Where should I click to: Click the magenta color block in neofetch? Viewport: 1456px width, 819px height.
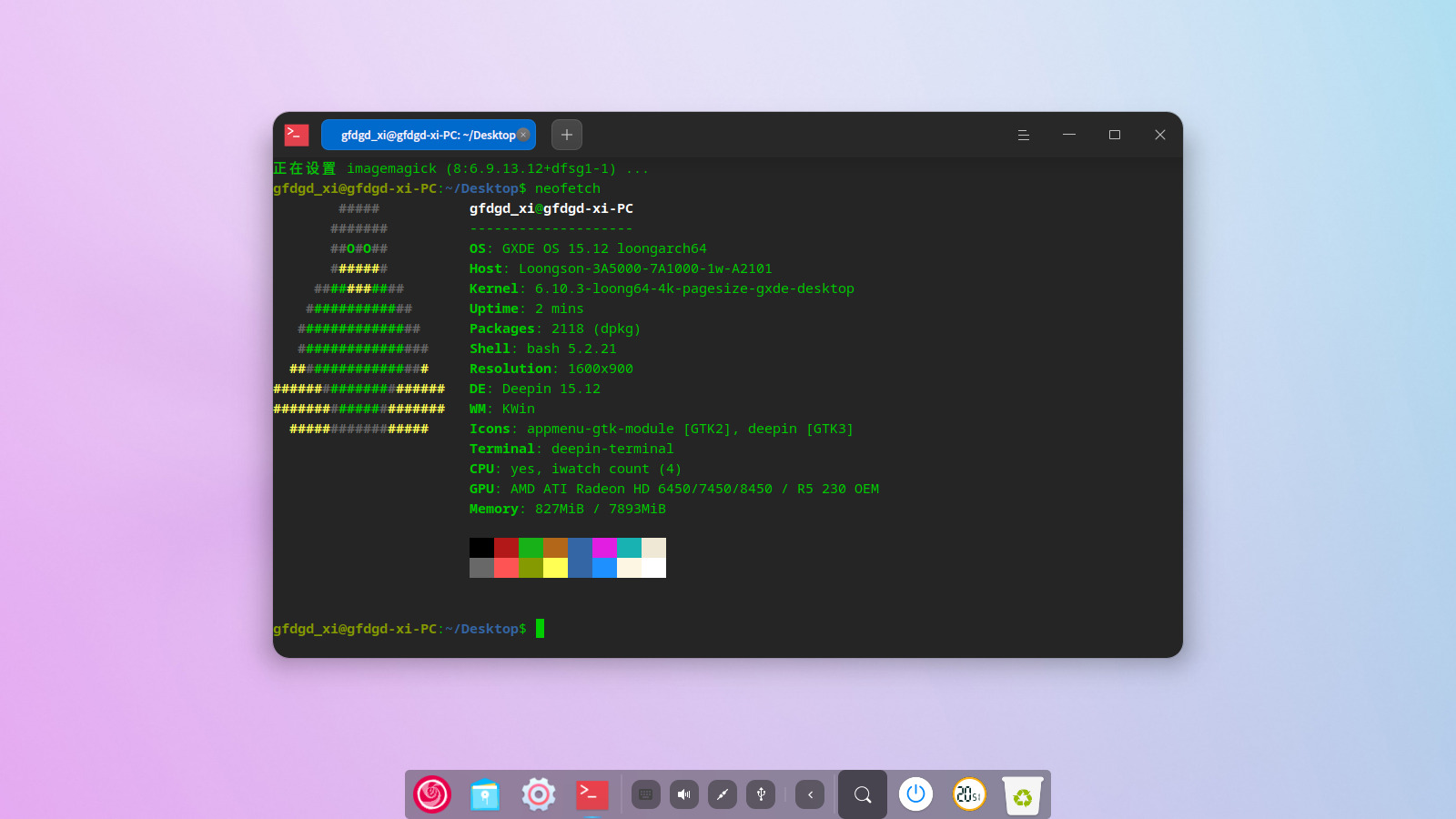[604, 548]
